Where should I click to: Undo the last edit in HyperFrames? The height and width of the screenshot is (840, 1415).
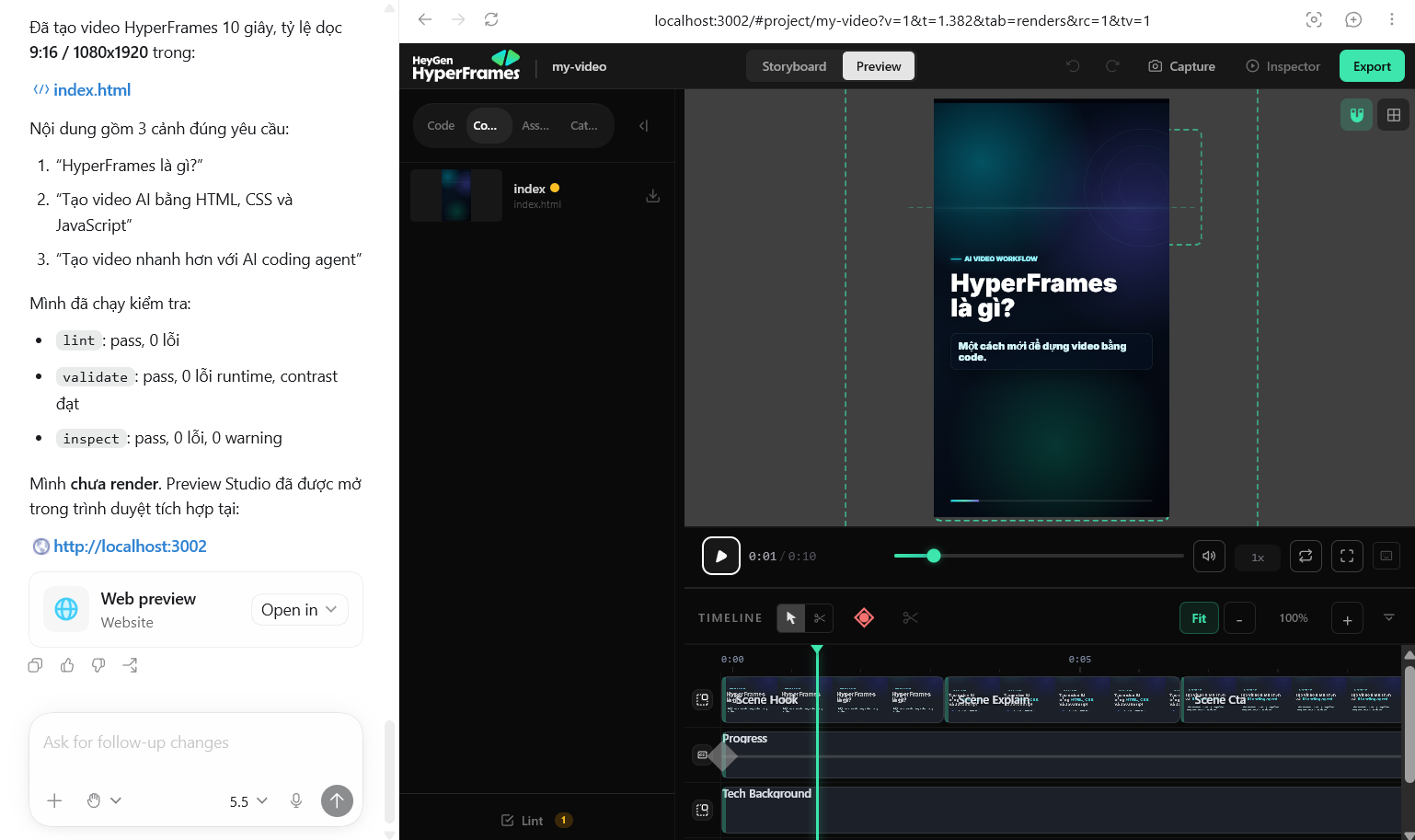(x=1073, y=66)
